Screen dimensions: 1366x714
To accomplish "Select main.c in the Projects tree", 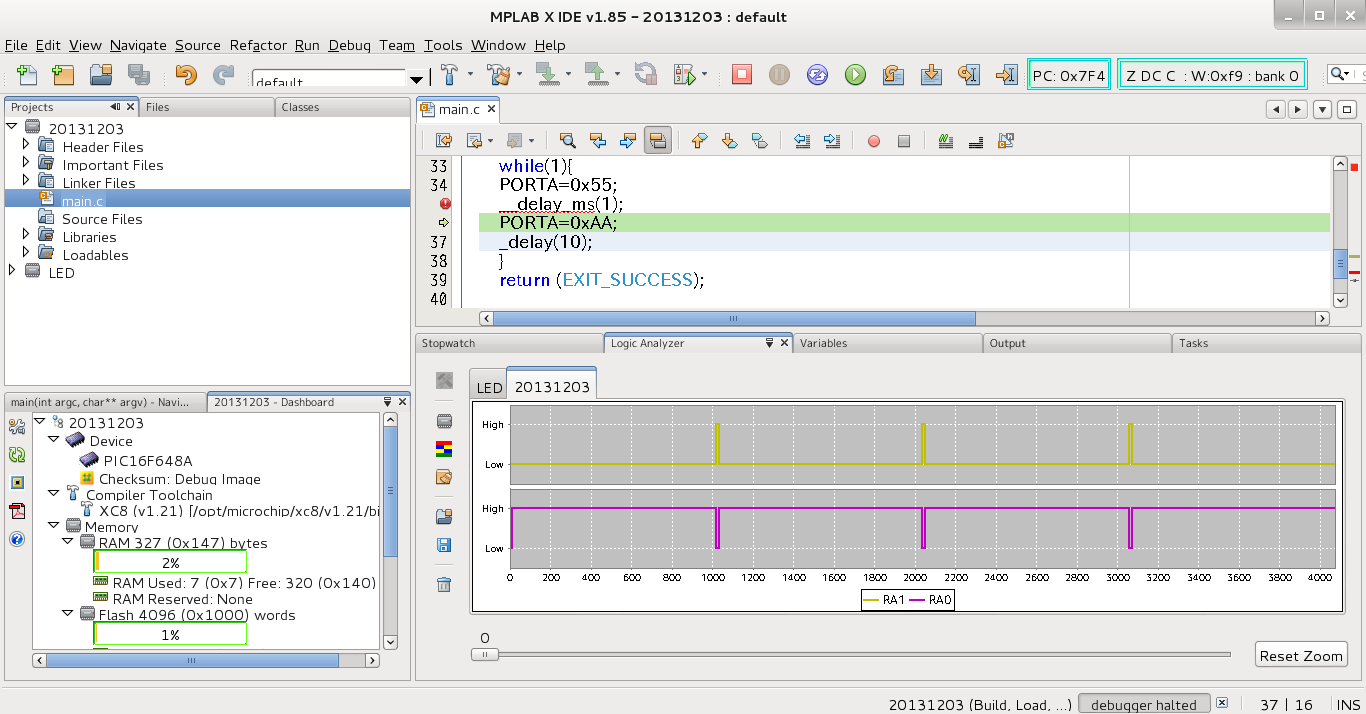I will coord(82,201).
